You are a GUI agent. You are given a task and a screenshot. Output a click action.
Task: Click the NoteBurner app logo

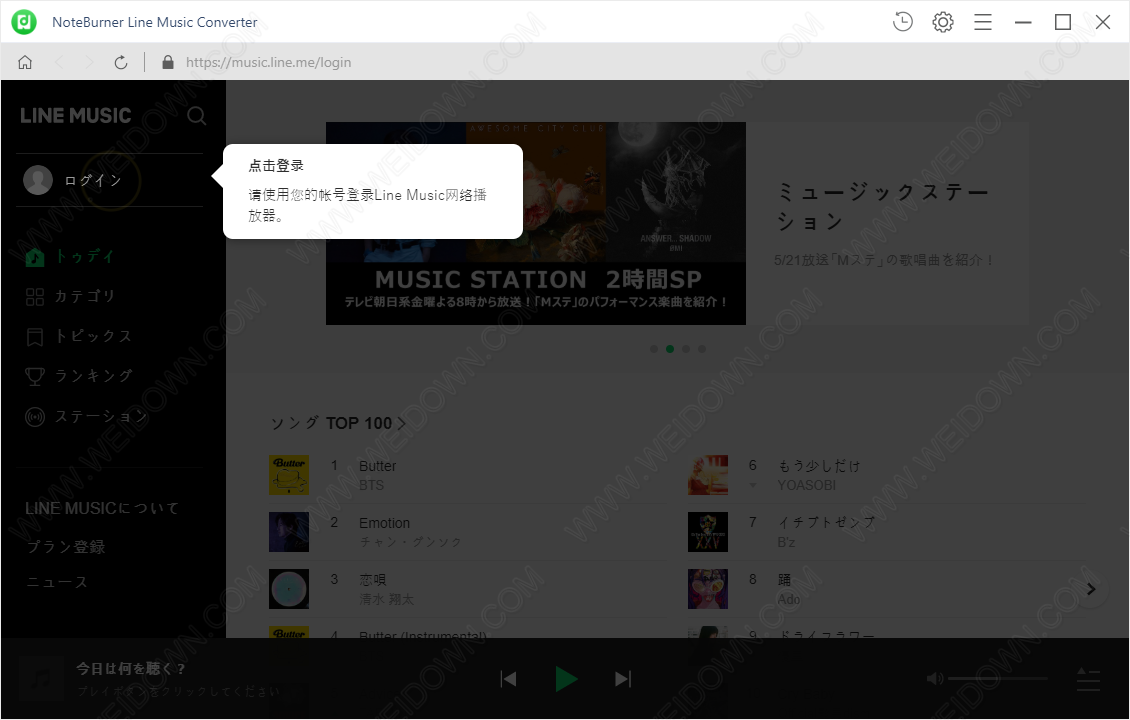[24, 22]
